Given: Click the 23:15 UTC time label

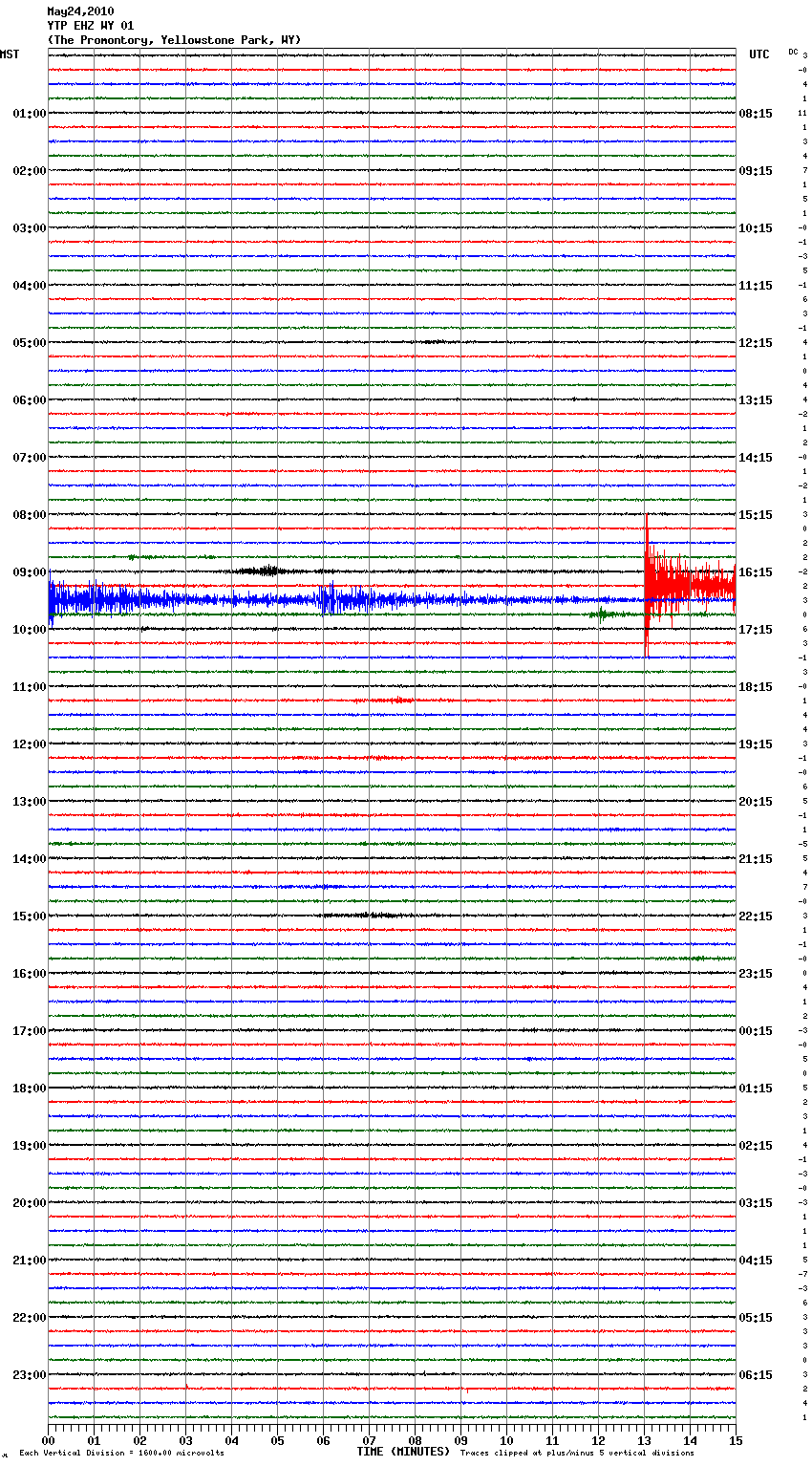Looking at the screenshot, I should tap(756, 974).
